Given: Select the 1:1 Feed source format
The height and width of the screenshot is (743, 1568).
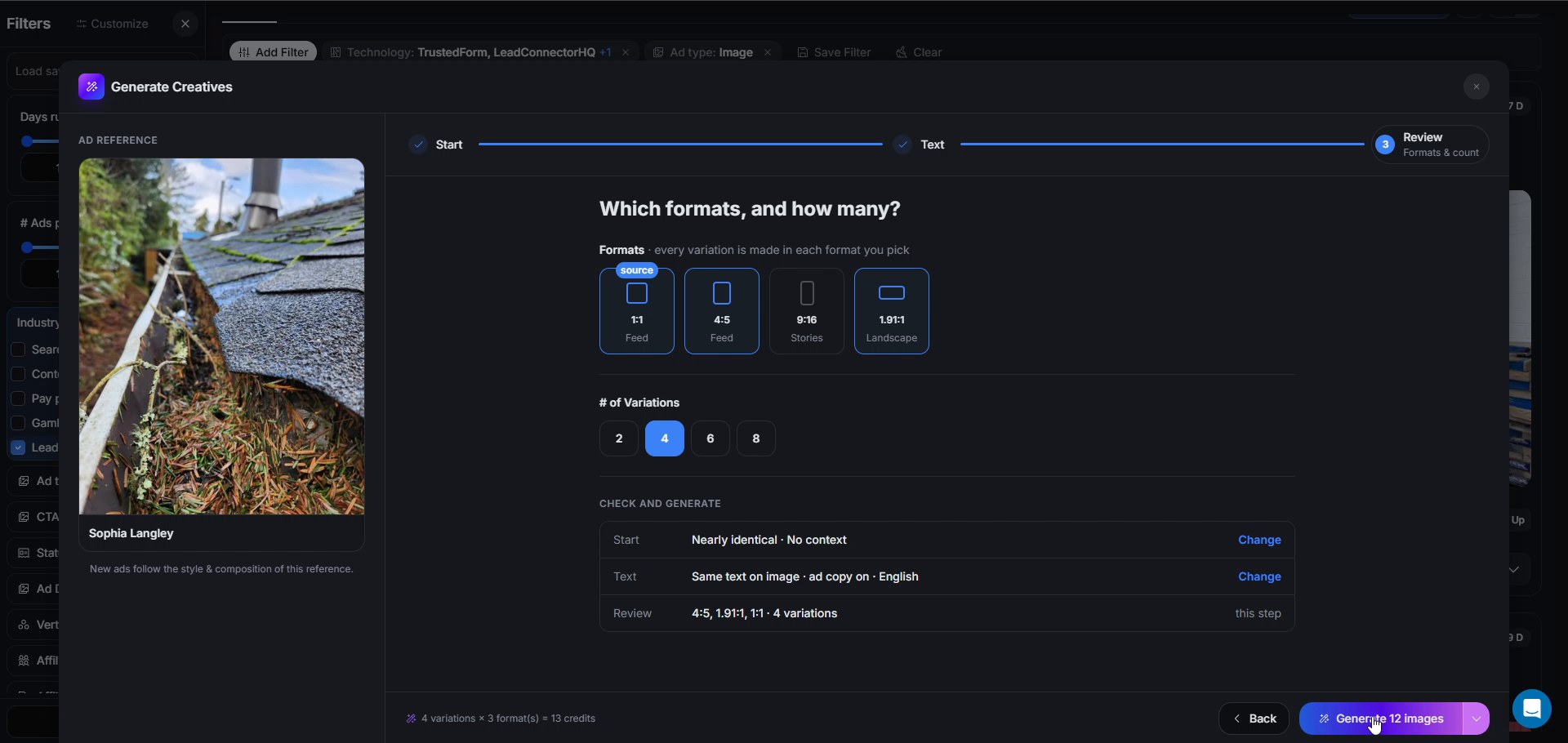Looking at the screenshot, I should tap(637, 311).
